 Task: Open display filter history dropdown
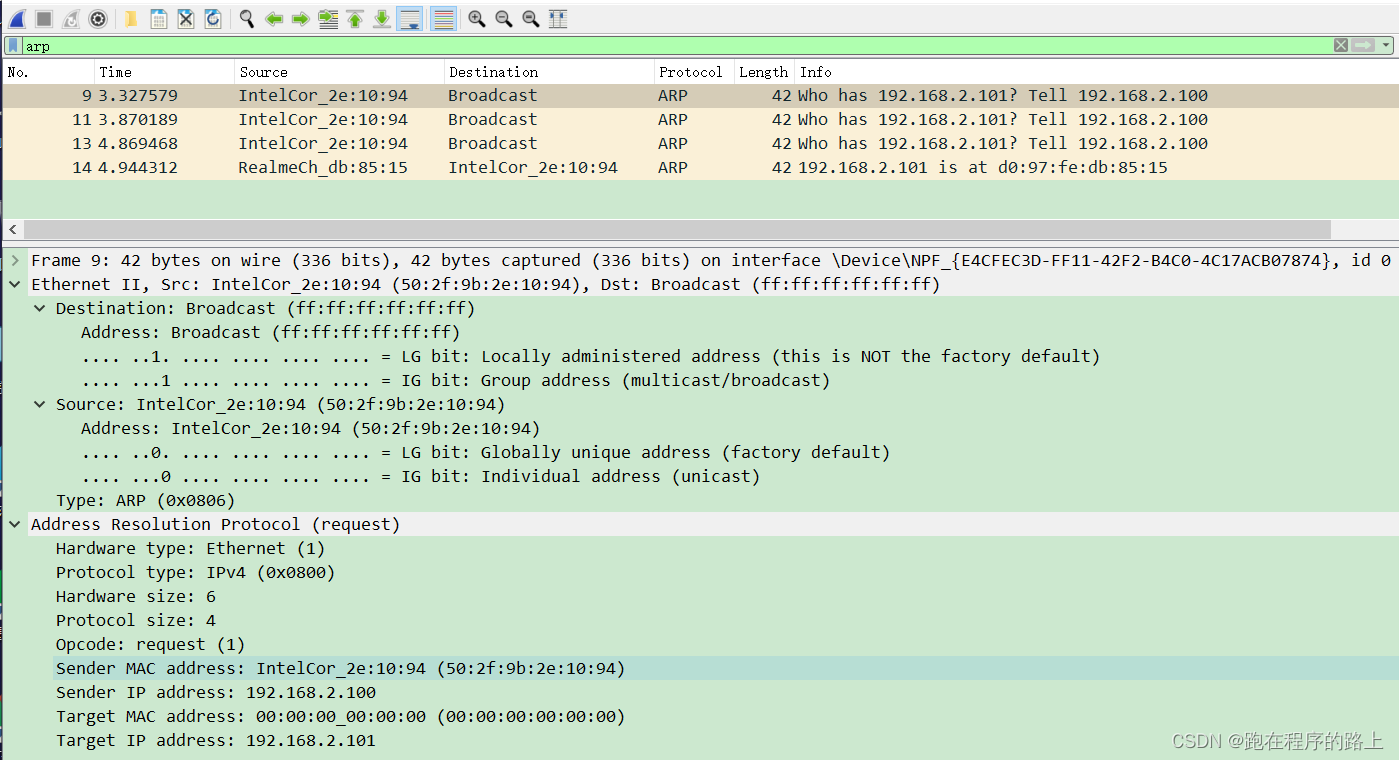point(1386,45)
